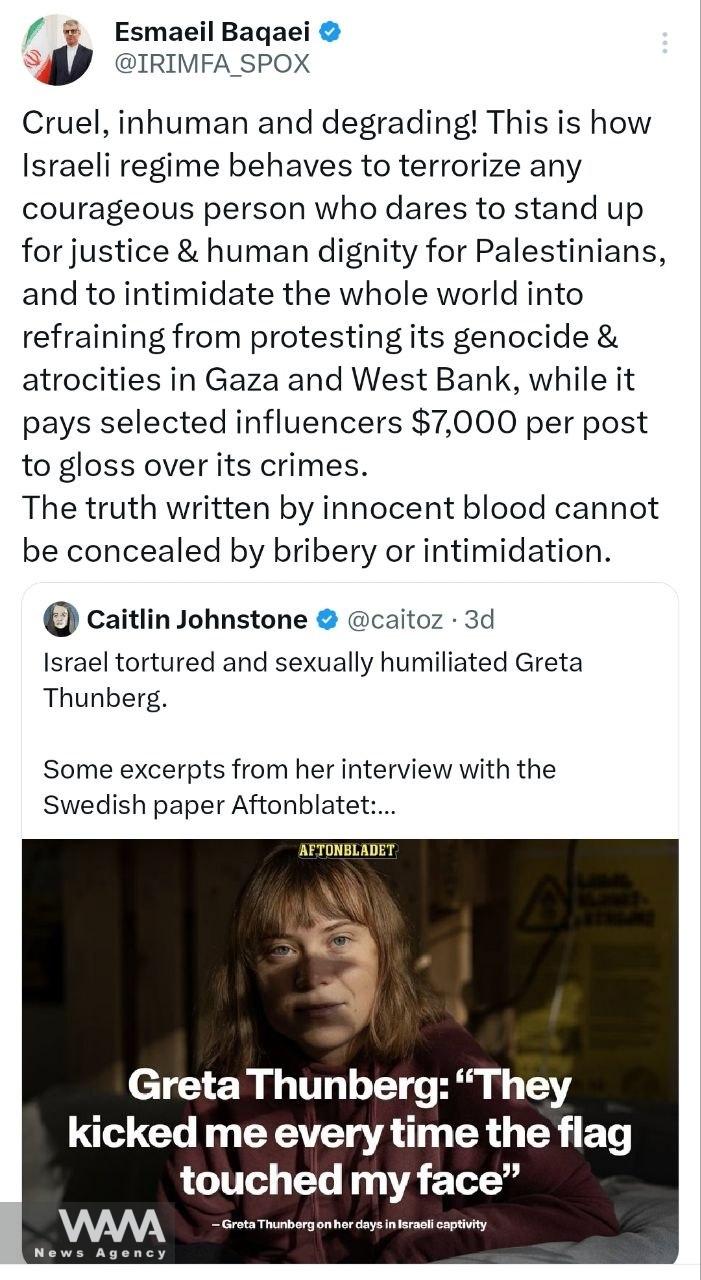Click the verified badge beside Esmaeil Baqaei

click(329, 33)
